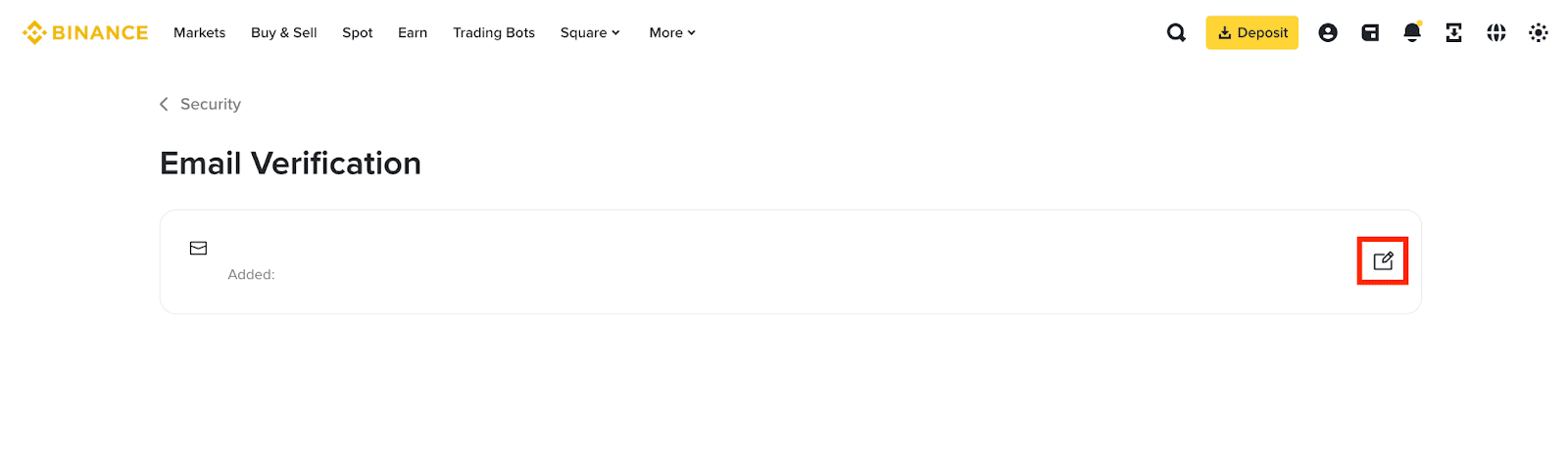Screen dimensions: 1568x469
Task: Open the Spot menu item
Action: click(358, 32)
